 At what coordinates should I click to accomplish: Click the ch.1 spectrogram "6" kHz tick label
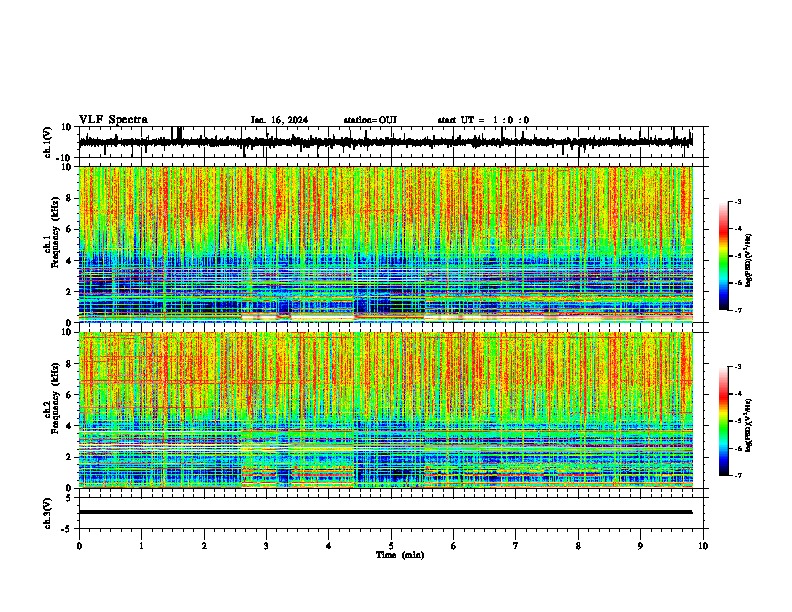click(x=69, y=229)
